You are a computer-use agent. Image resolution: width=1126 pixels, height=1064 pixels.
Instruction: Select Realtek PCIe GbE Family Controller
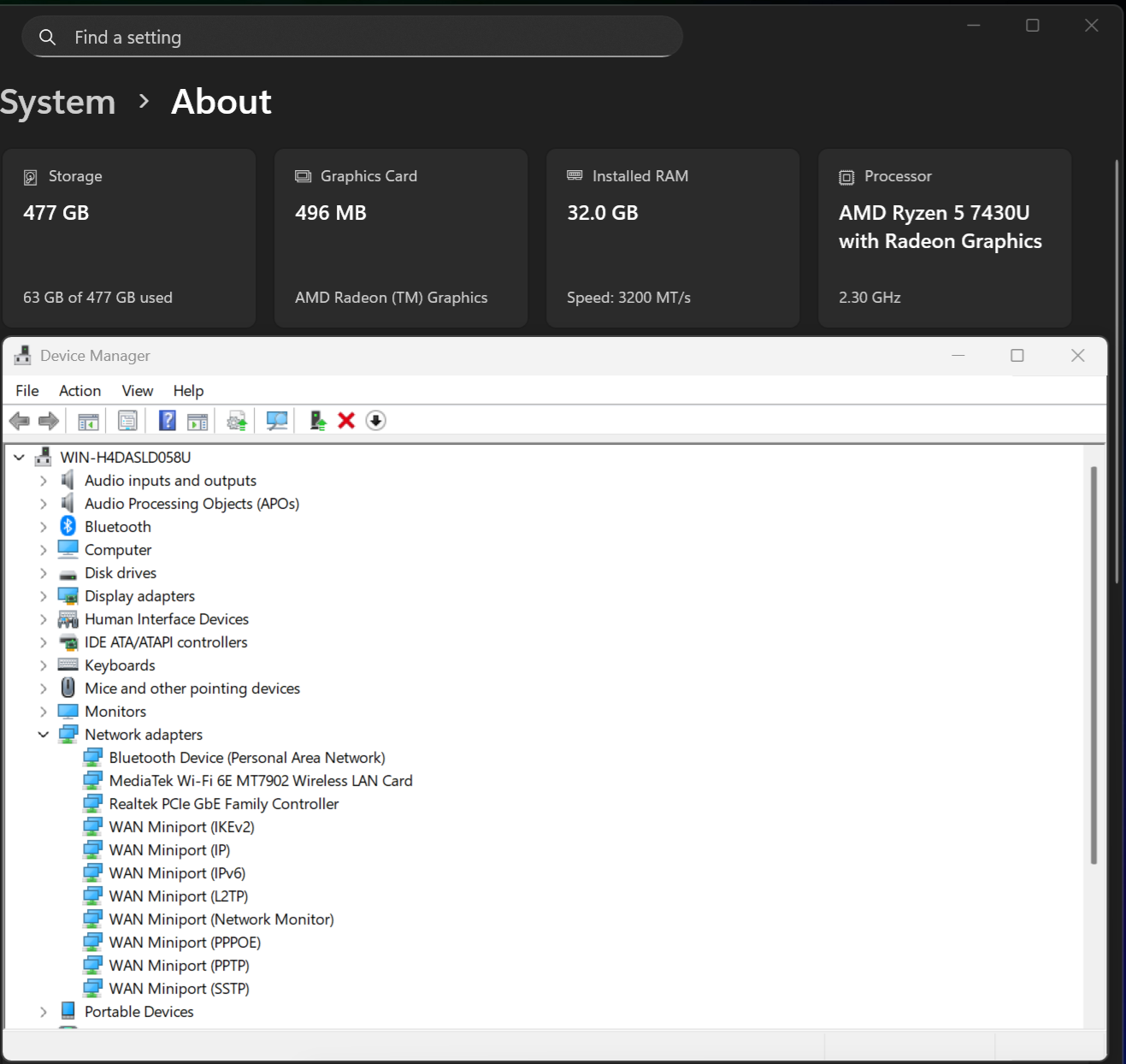click(223, 804)
